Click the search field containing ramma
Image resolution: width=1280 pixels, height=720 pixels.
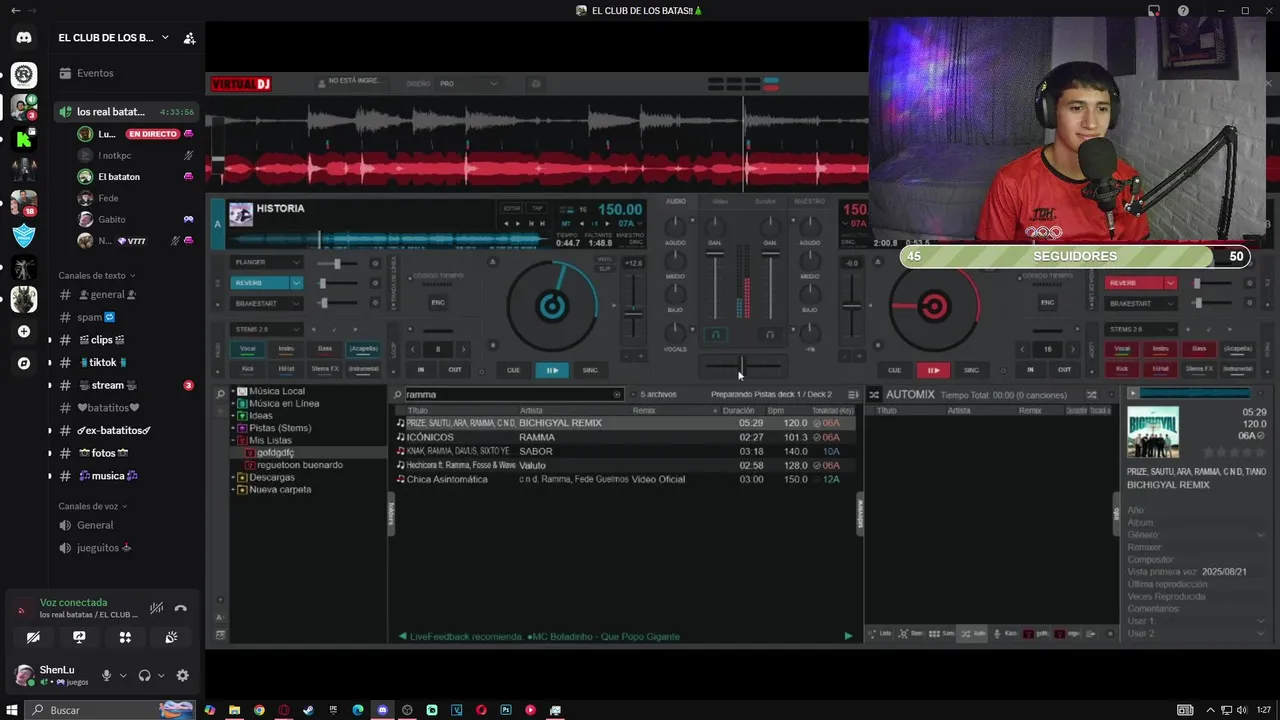(513, 394)
